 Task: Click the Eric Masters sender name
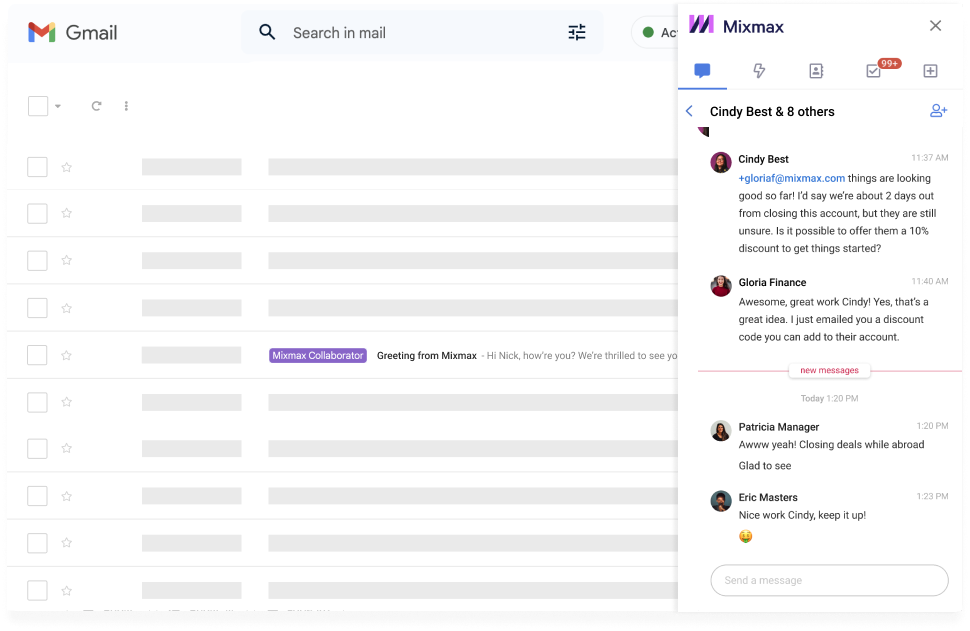tap(768, 497)
